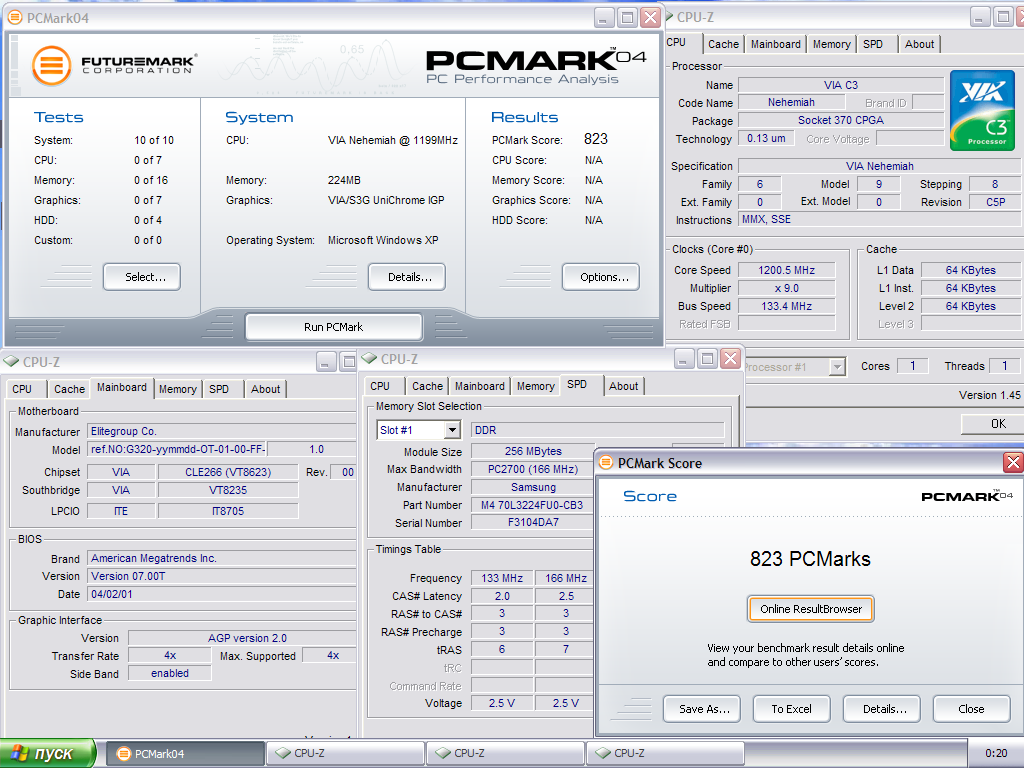1024x768 pixels.
Task: Click Module Size 256 MBytes value
Action: coord(532,451)
